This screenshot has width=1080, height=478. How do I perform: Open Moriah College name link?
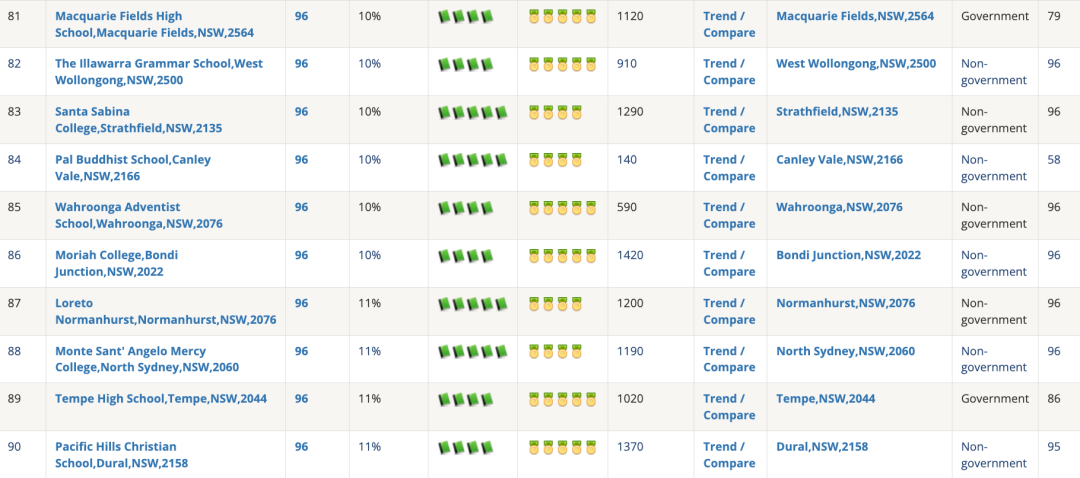(116, 263)
